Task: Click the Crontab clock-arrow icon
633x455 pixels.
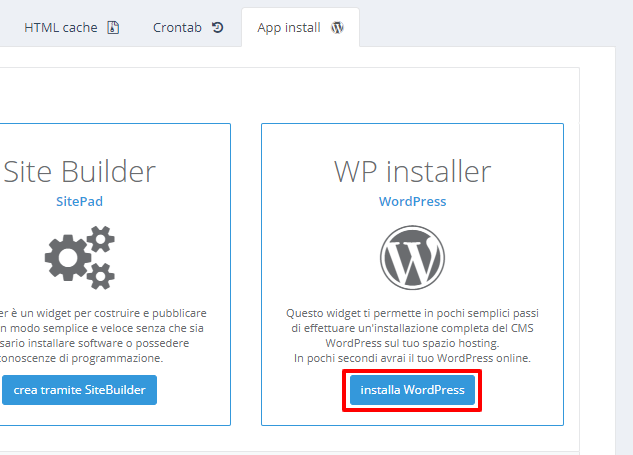Action: click(218, 27)
